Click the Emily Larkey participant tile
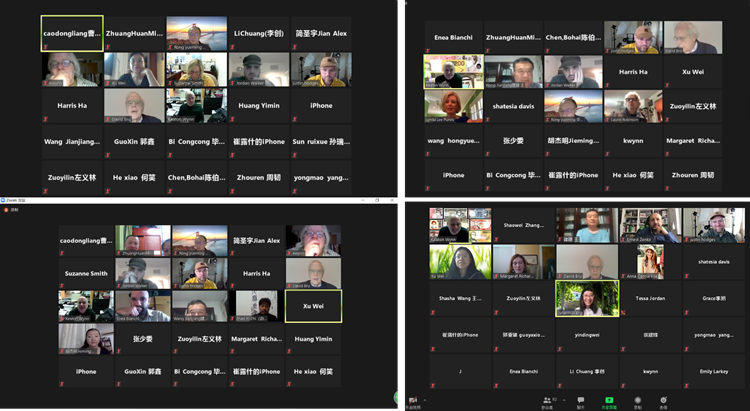 click(x=713, y=370)
